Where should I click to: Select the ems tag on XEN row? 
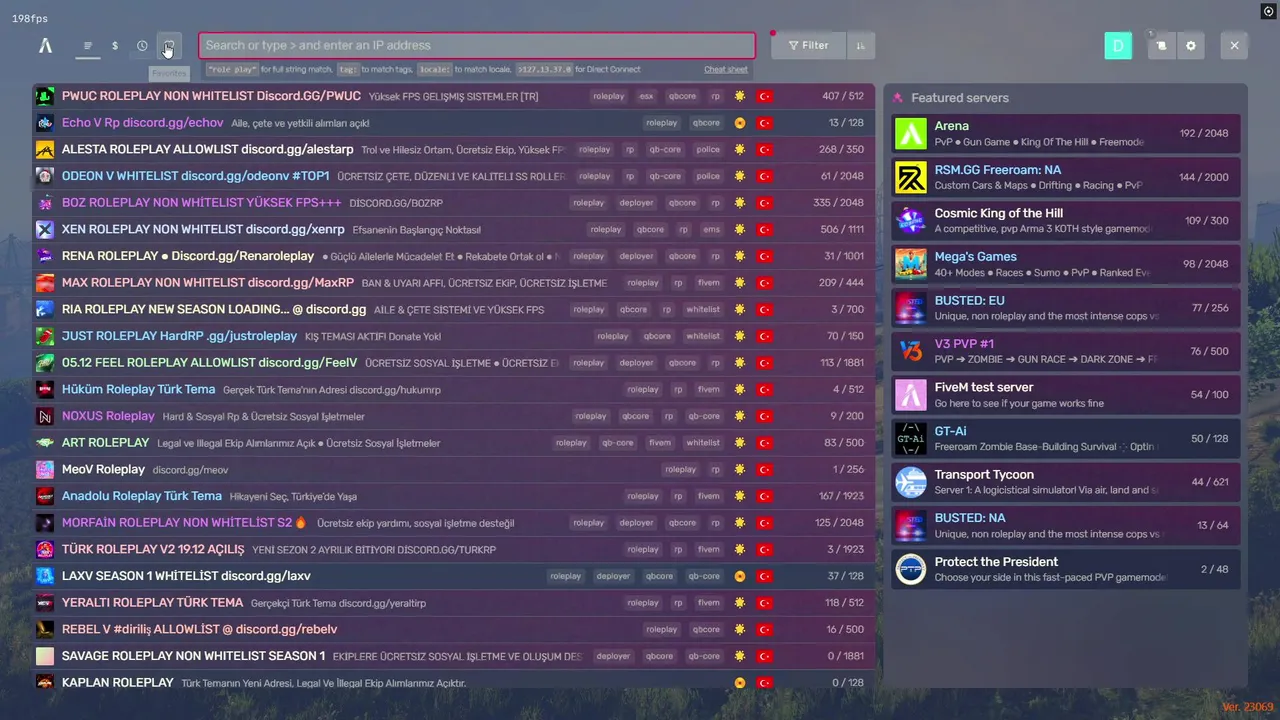coord(711,229)
